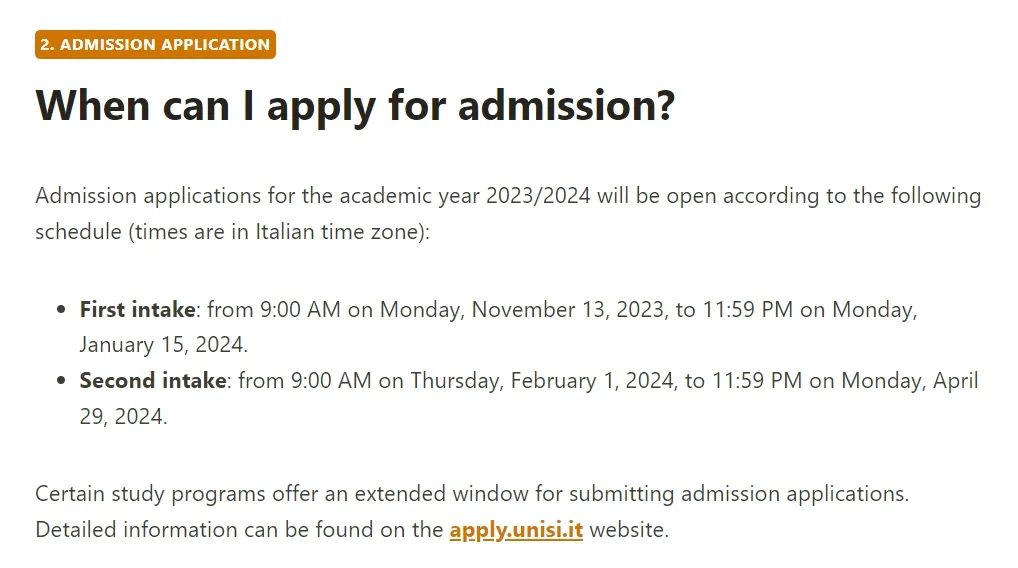Open the apply.unisi.it link

click(x=516, y=530)
